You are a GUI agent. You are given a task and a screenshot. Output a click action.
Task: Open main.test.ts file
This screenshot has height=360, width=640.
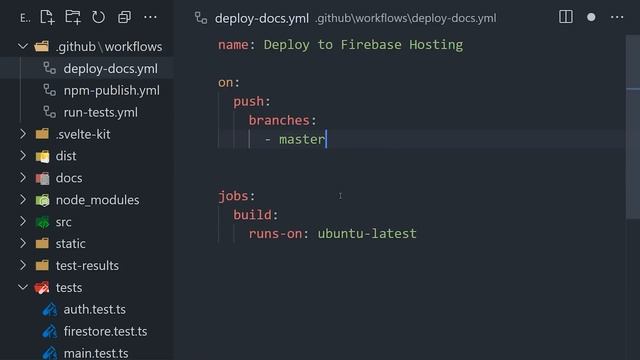pos(96,353)
